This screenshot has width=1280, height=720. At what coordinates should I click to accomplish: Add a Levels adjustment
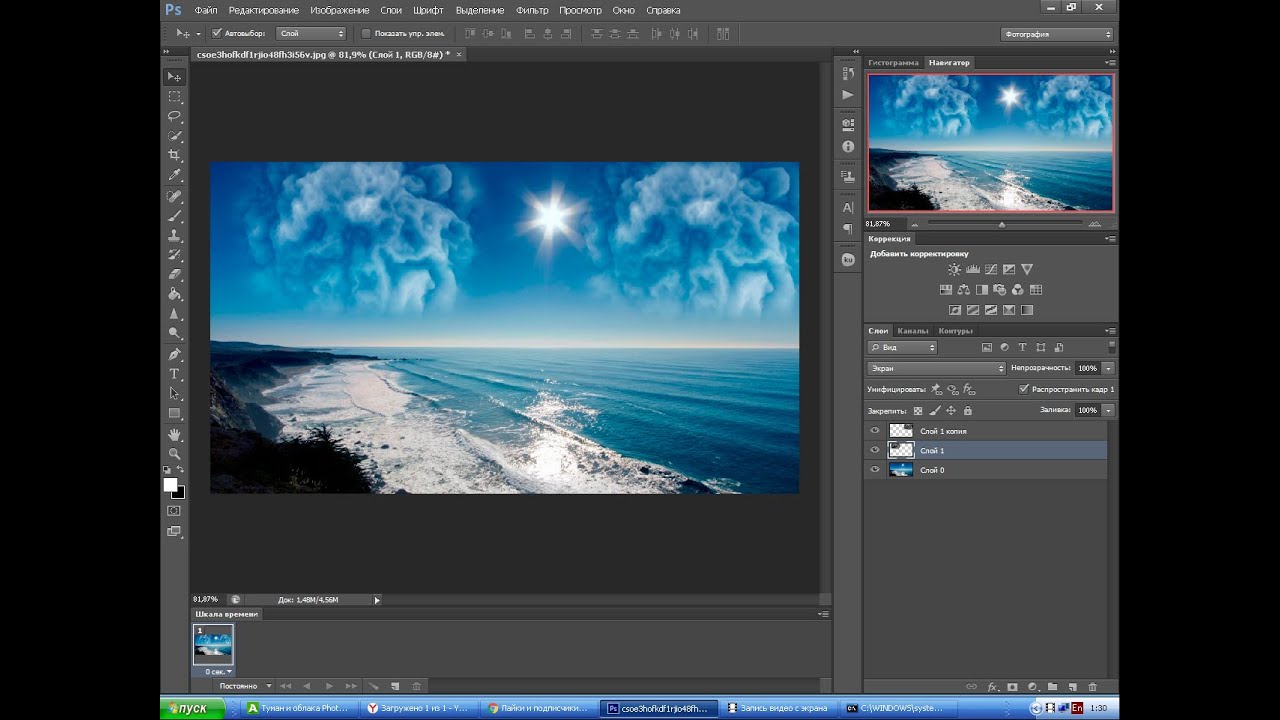972,269
